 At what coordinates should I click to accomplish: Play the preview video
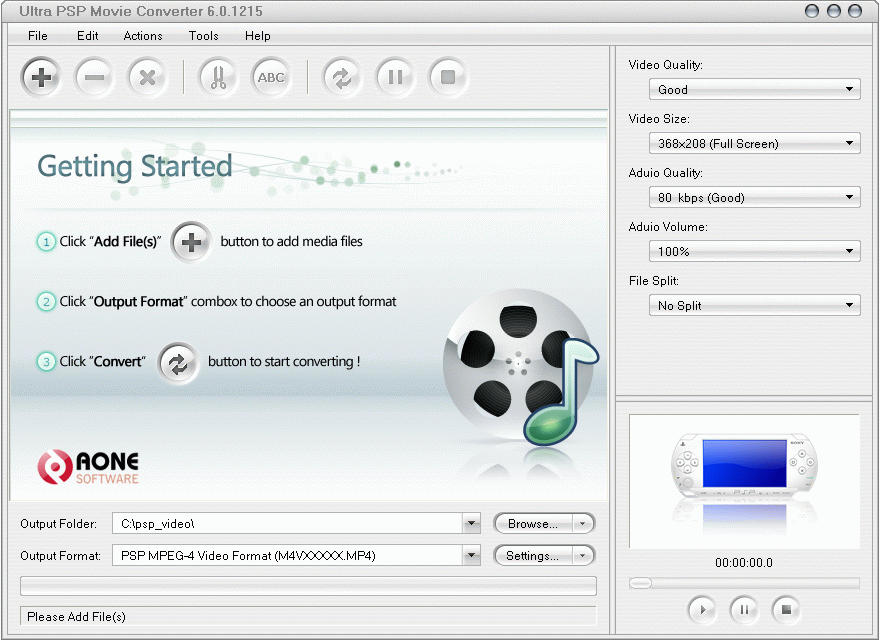[x=702, y=609]
